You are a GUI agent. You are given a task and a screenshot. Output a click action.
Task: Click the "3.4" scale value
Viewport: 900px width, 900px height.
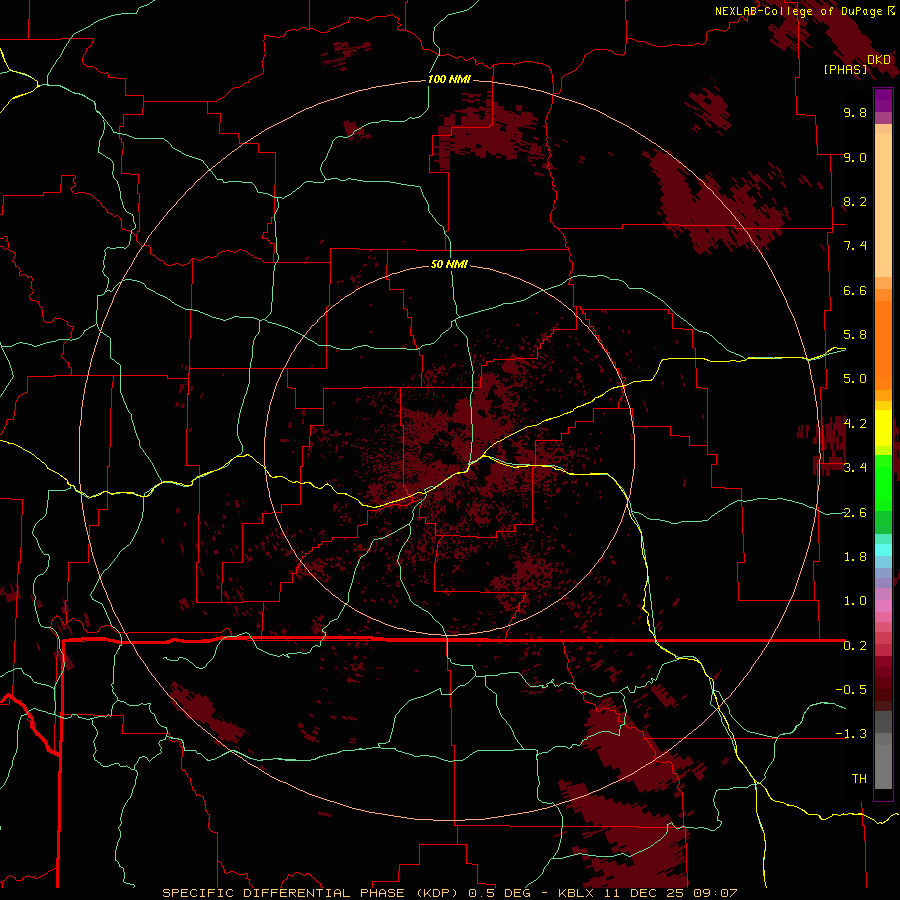click(x=855, y=468)
